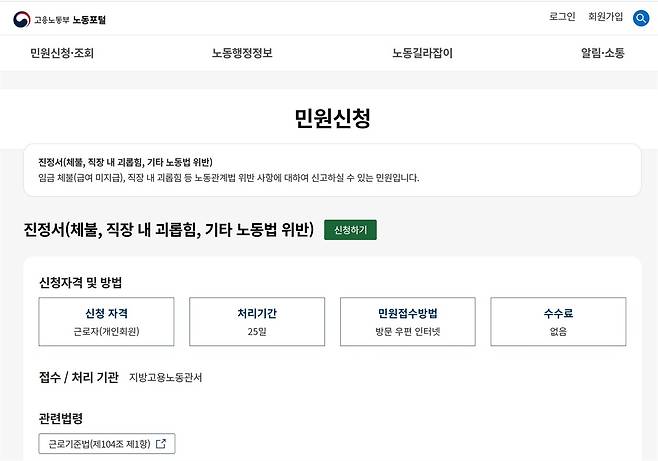Go to the 알림·소통 menu
658x461 pixels.
(602, 53)
